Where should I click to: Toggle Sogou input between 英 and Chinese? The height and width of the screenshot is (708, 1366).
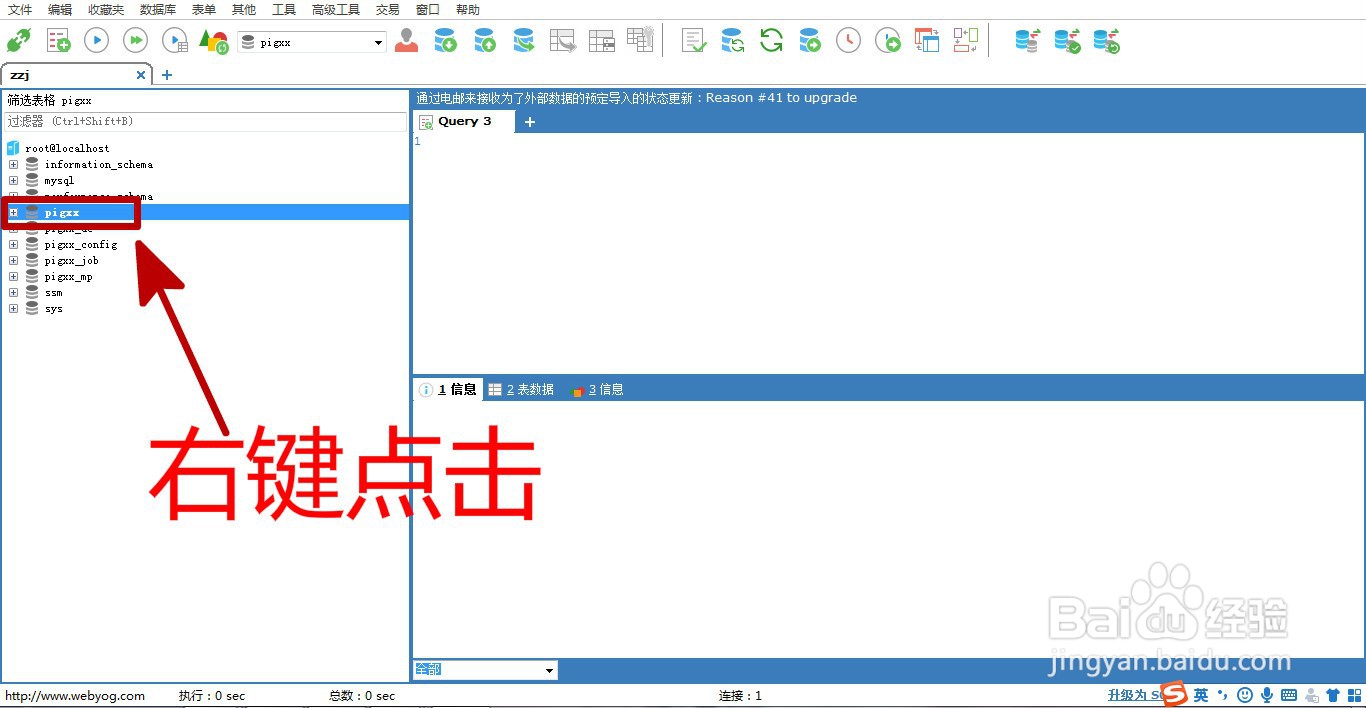click(1200, 695)
